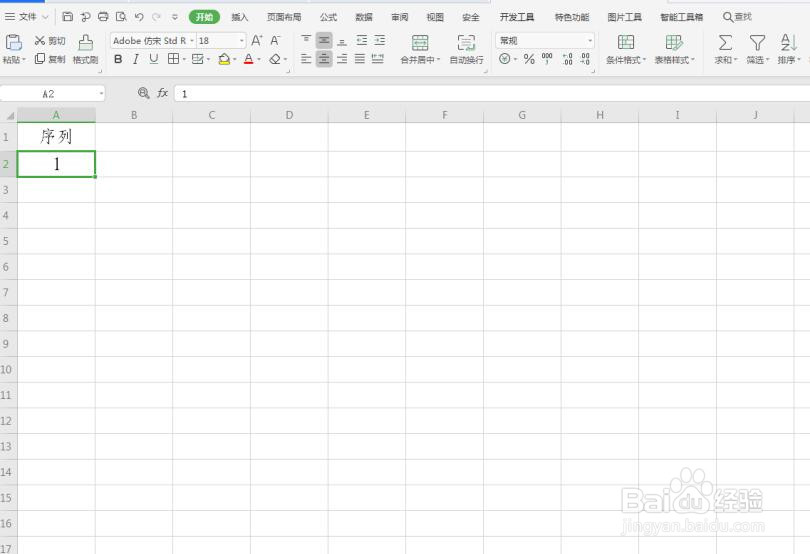Click the Merge and Center (合并居中) icon
Screen dimensions: 810x554
point(420,42)
